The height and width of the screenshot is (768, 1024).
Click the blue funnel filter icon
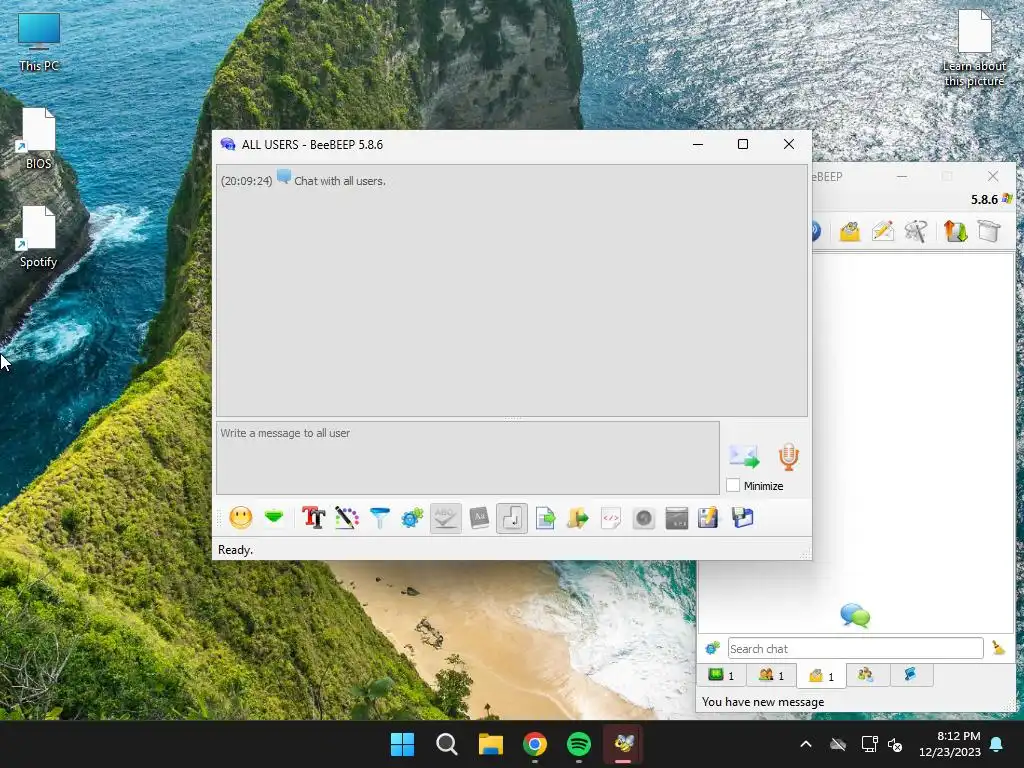379,518
